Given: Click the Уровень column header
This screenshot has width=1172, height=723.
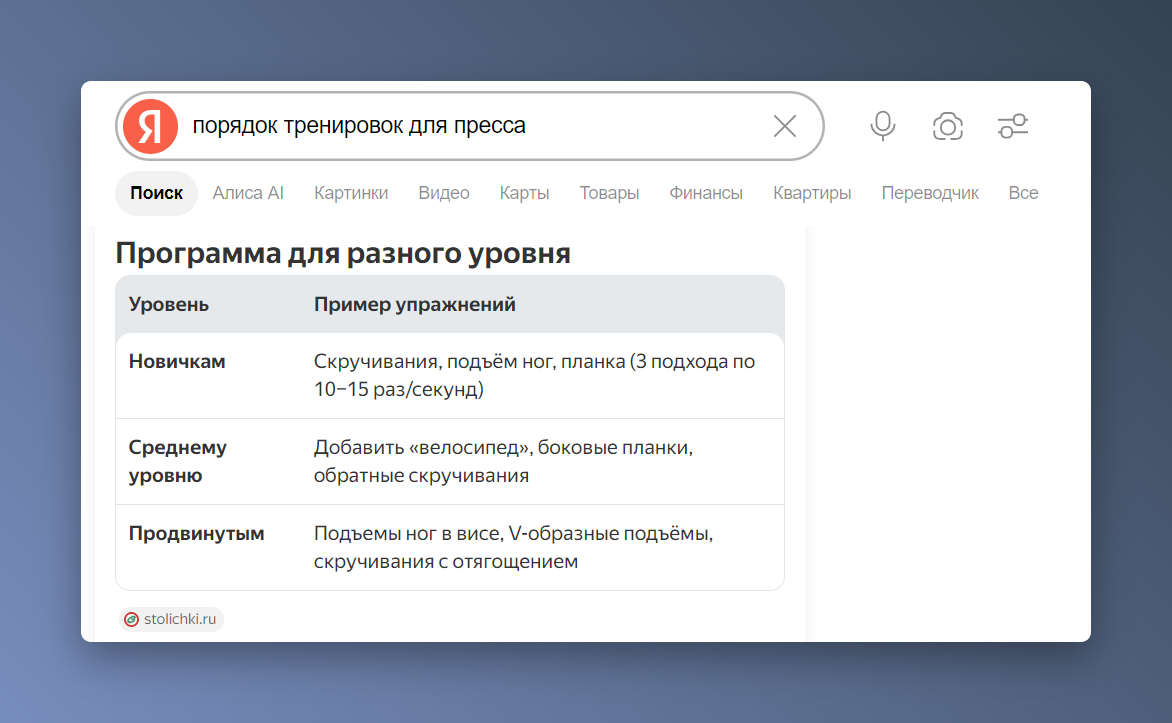Looking at the screenshot, I should [169, 304].
